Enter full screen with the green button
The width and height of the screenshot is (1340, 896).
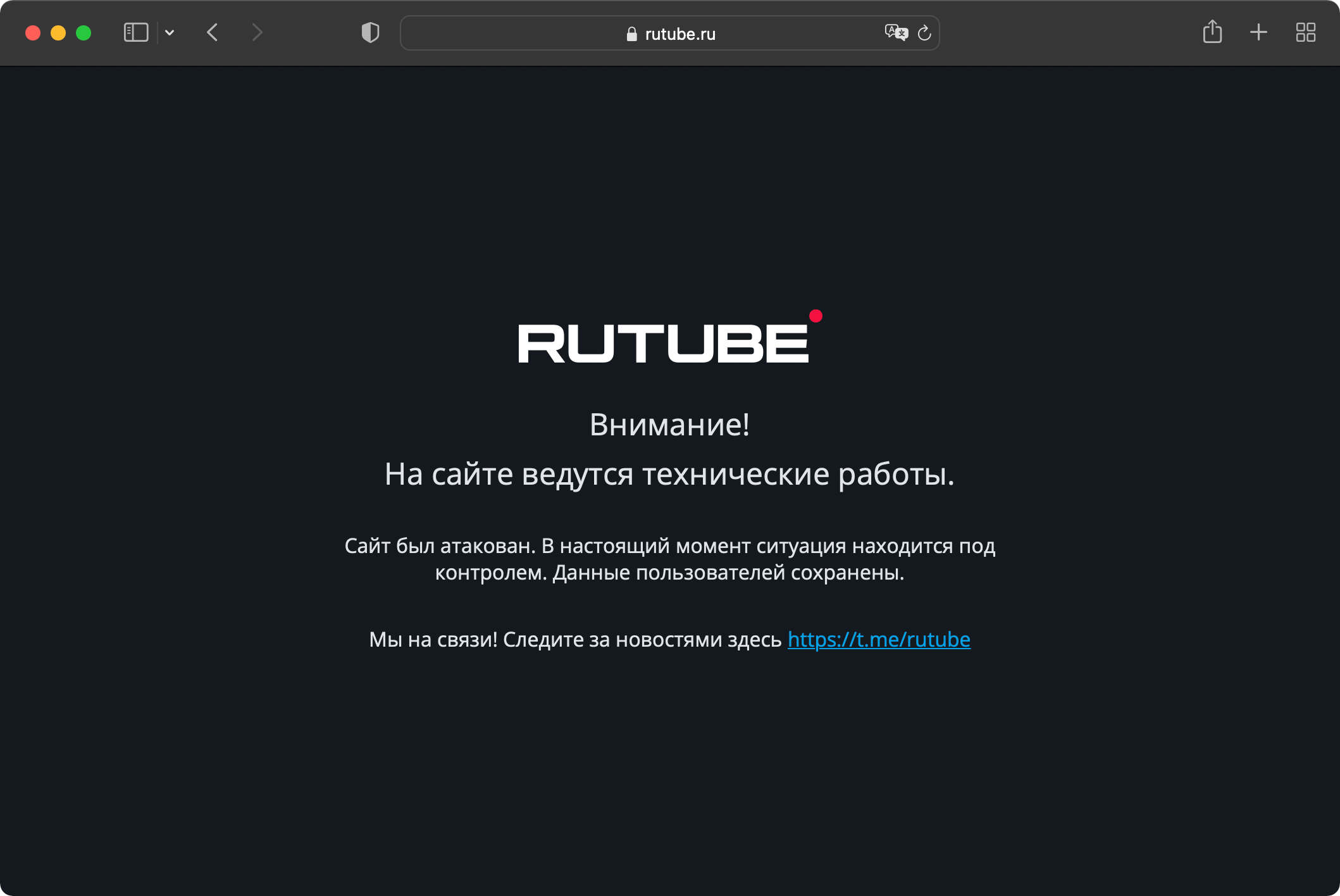tap(84, 33)
